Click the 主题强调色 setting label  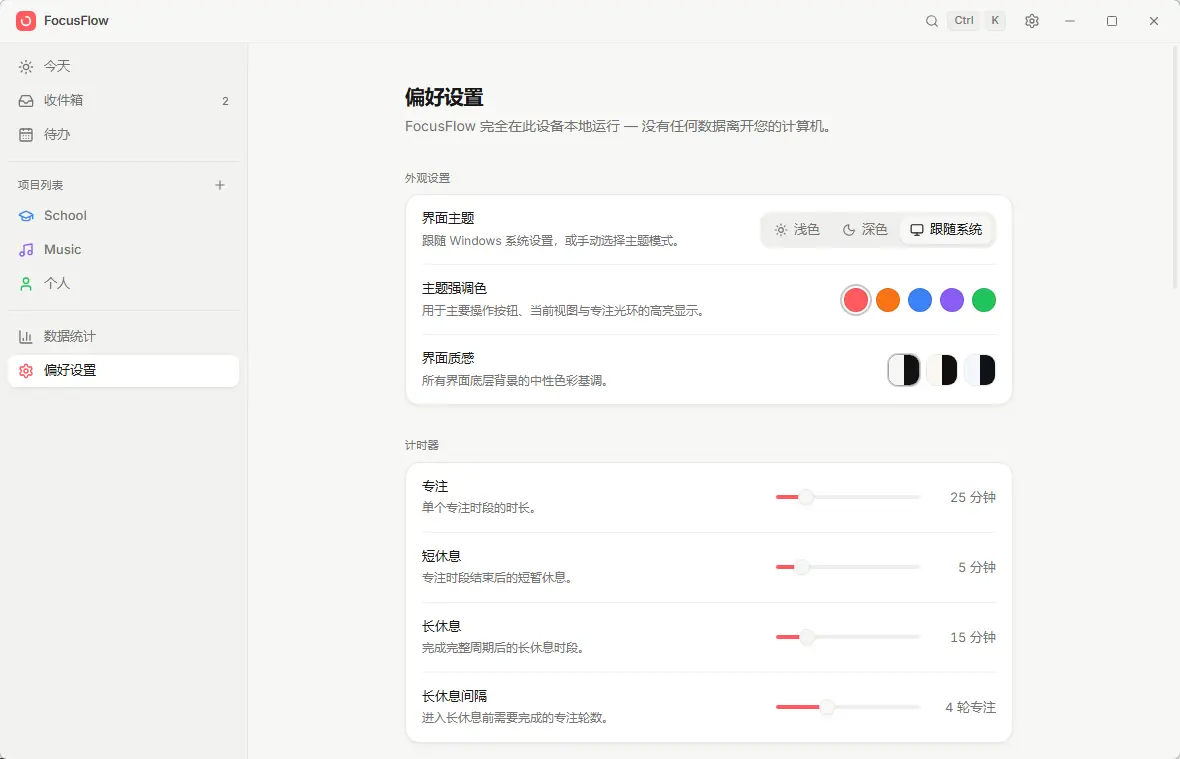(x=454, y=288)
